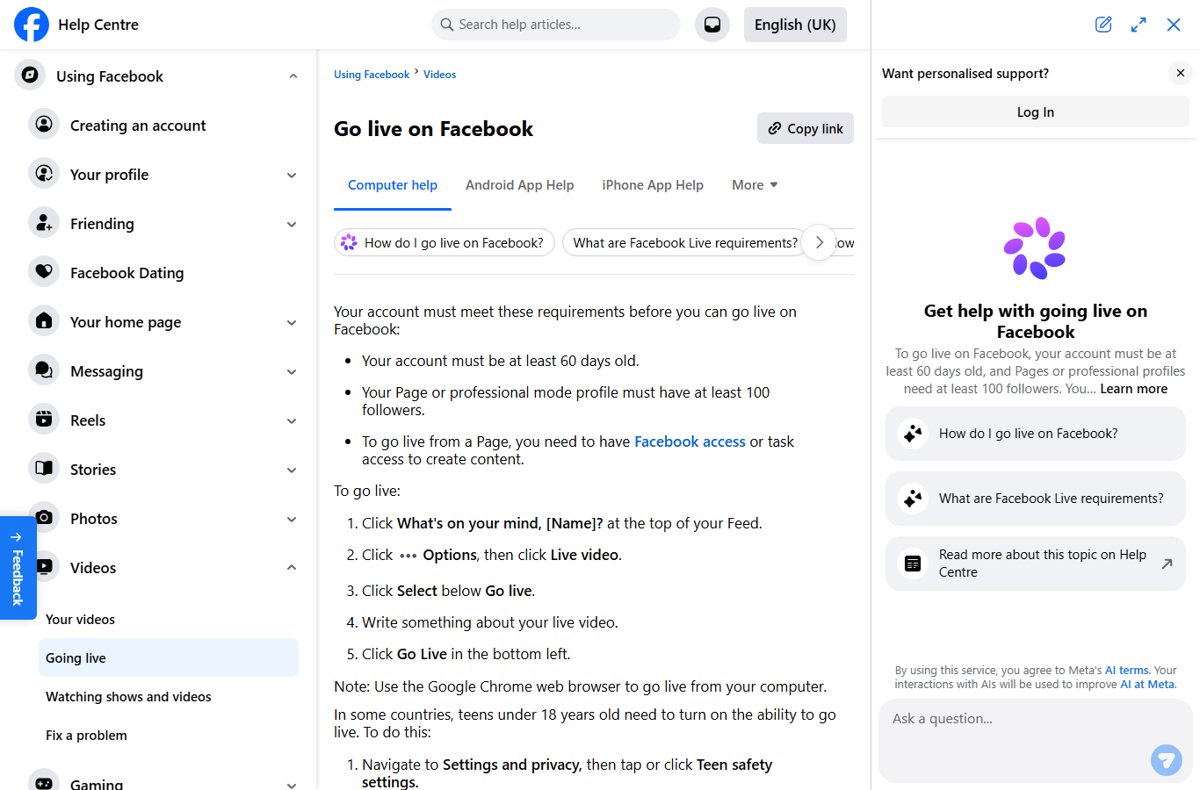
Task: Open the English (UK) language selector
Action: (x=795, y=25)
